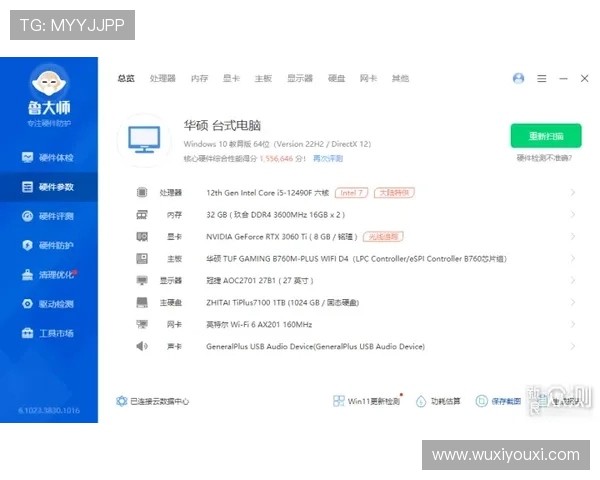Click the 声卡 speaker icon
600x480 pixels.
pos(142,346)
